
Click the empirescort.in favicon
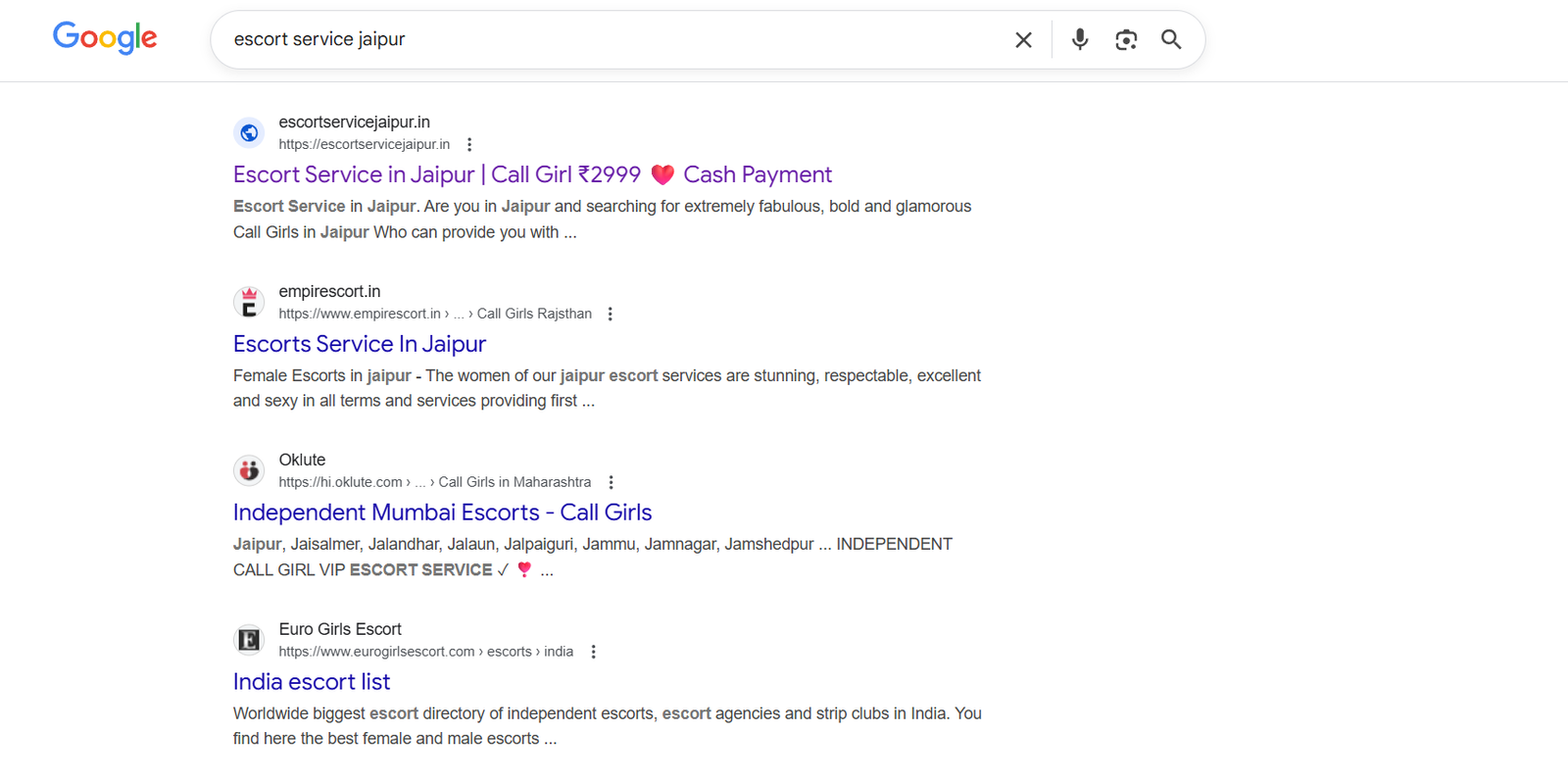click(x=249, y=302)
